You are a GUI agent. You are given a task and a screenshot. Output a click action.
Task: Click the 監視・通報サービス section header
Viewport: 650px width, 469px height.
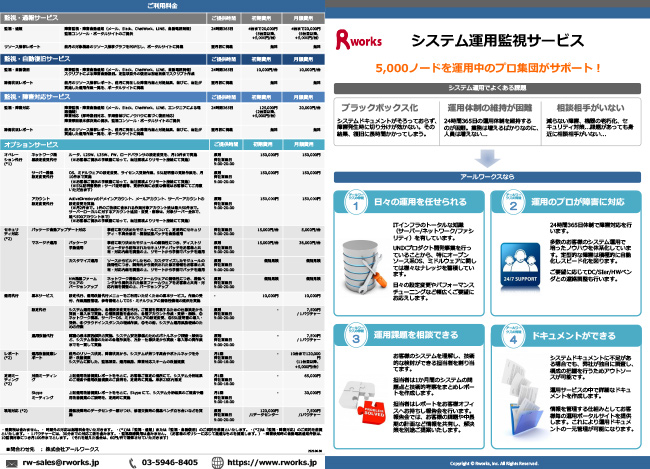click(103, 18)
